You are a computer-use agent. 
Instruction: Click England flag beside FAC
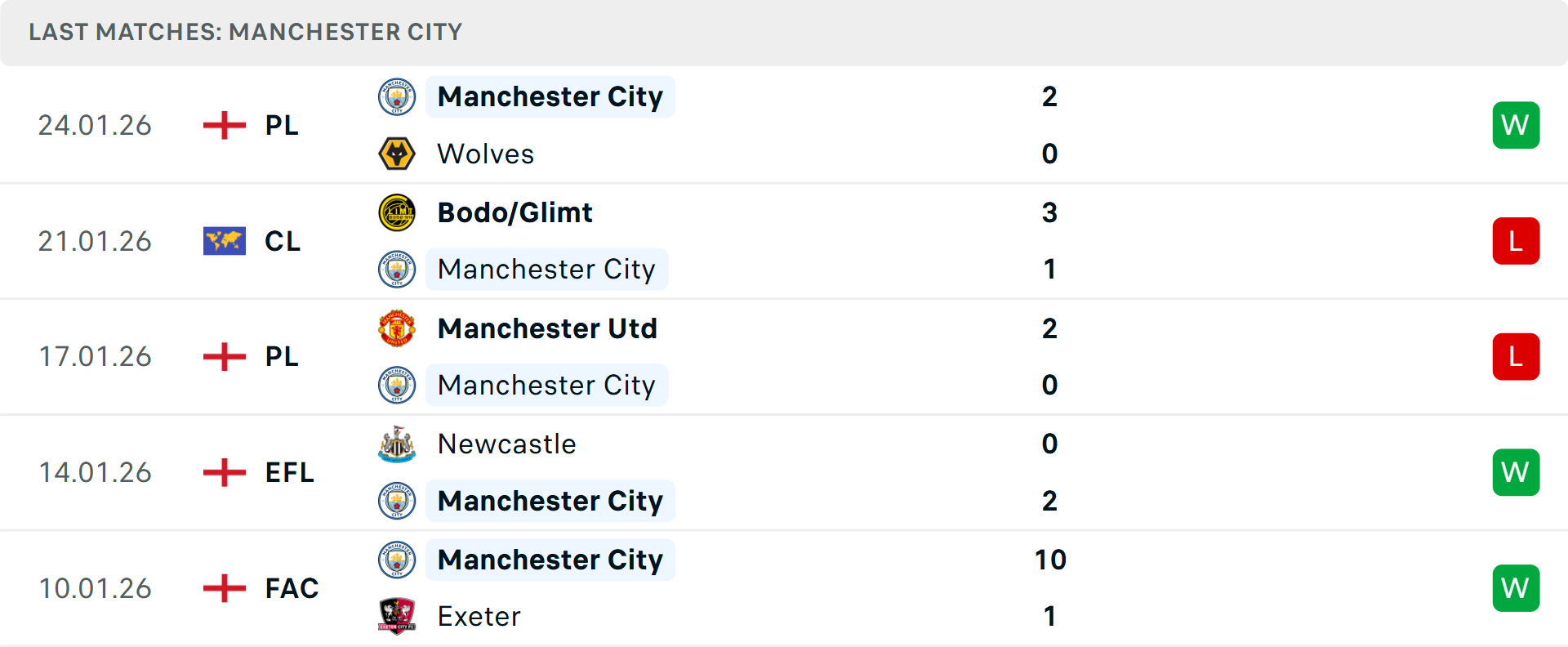point(224,588)
